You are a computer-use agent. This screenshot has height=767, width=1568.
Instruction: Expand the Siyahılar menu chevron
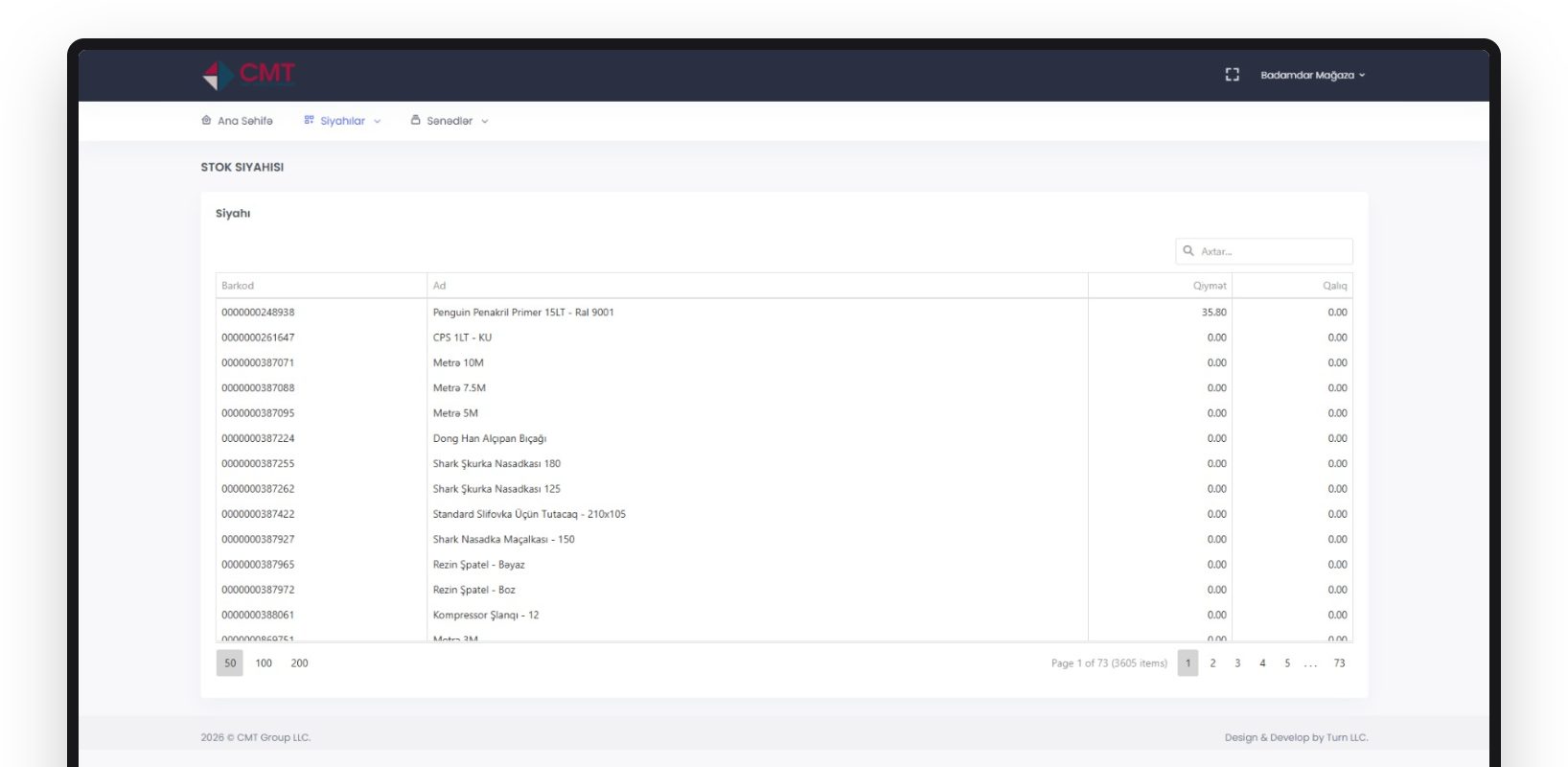coord(378,122)
